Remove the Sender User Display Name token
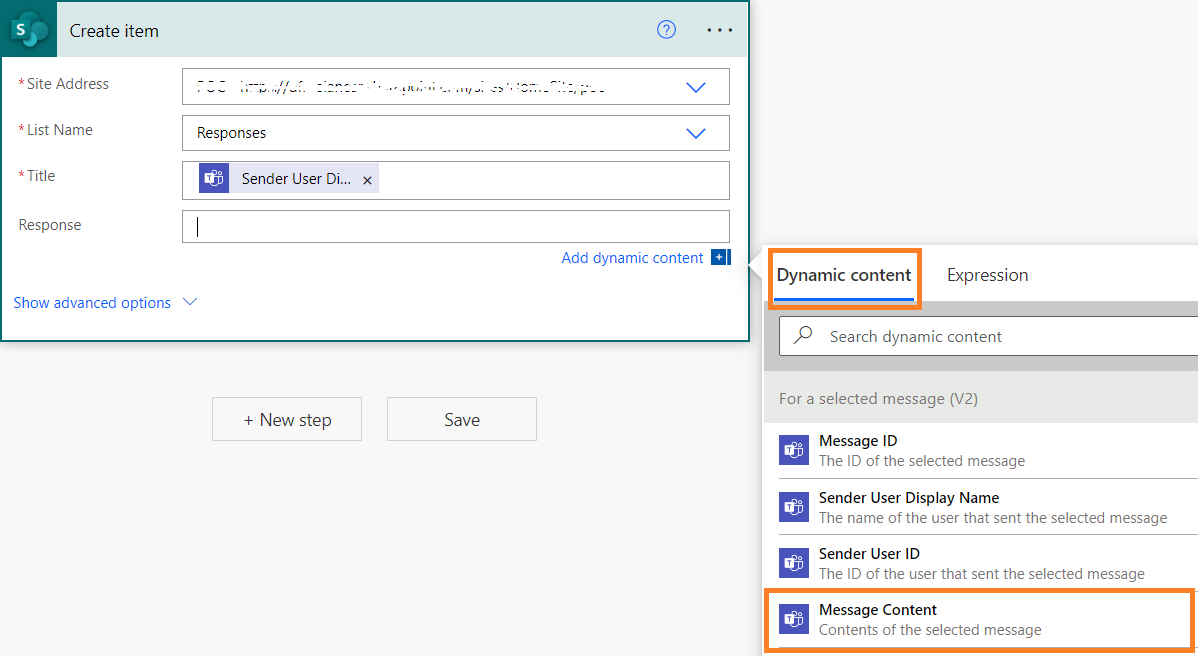This screenshot has height=656, width=1198. point(367,180)
